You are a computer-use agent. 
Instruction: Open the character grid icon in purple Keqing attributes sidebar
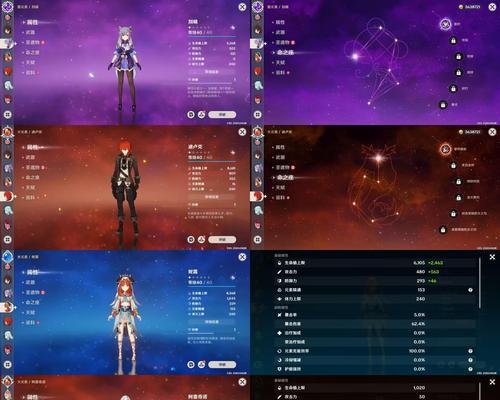tap(7, 114)
